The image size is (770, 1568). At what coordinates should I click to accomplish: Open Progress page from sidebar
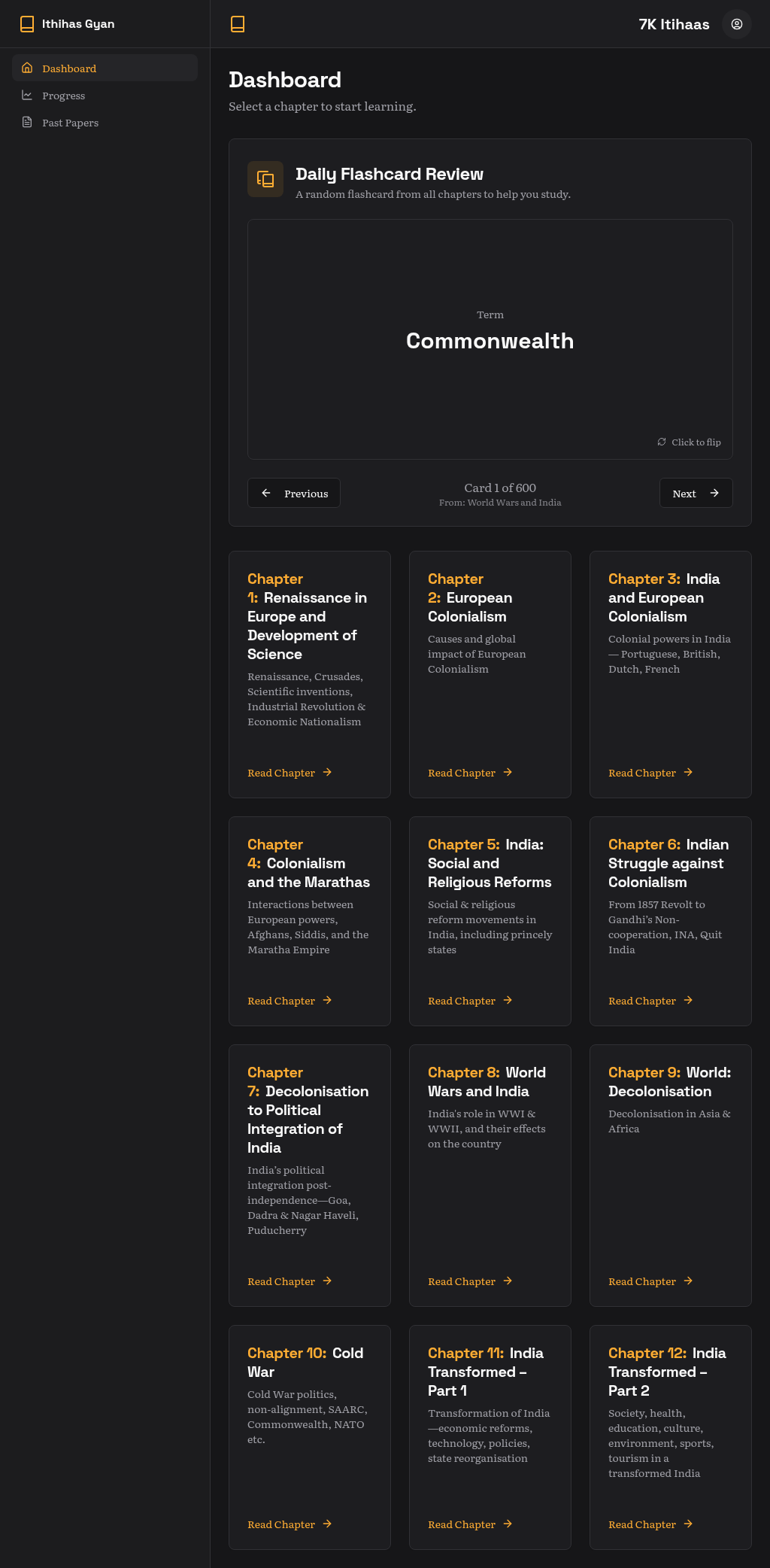click(64, 96)
